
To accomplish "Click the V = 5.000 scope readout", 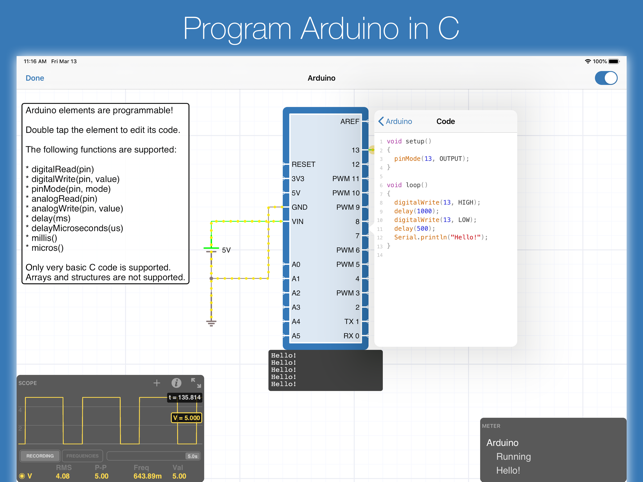I will [186, 418].
